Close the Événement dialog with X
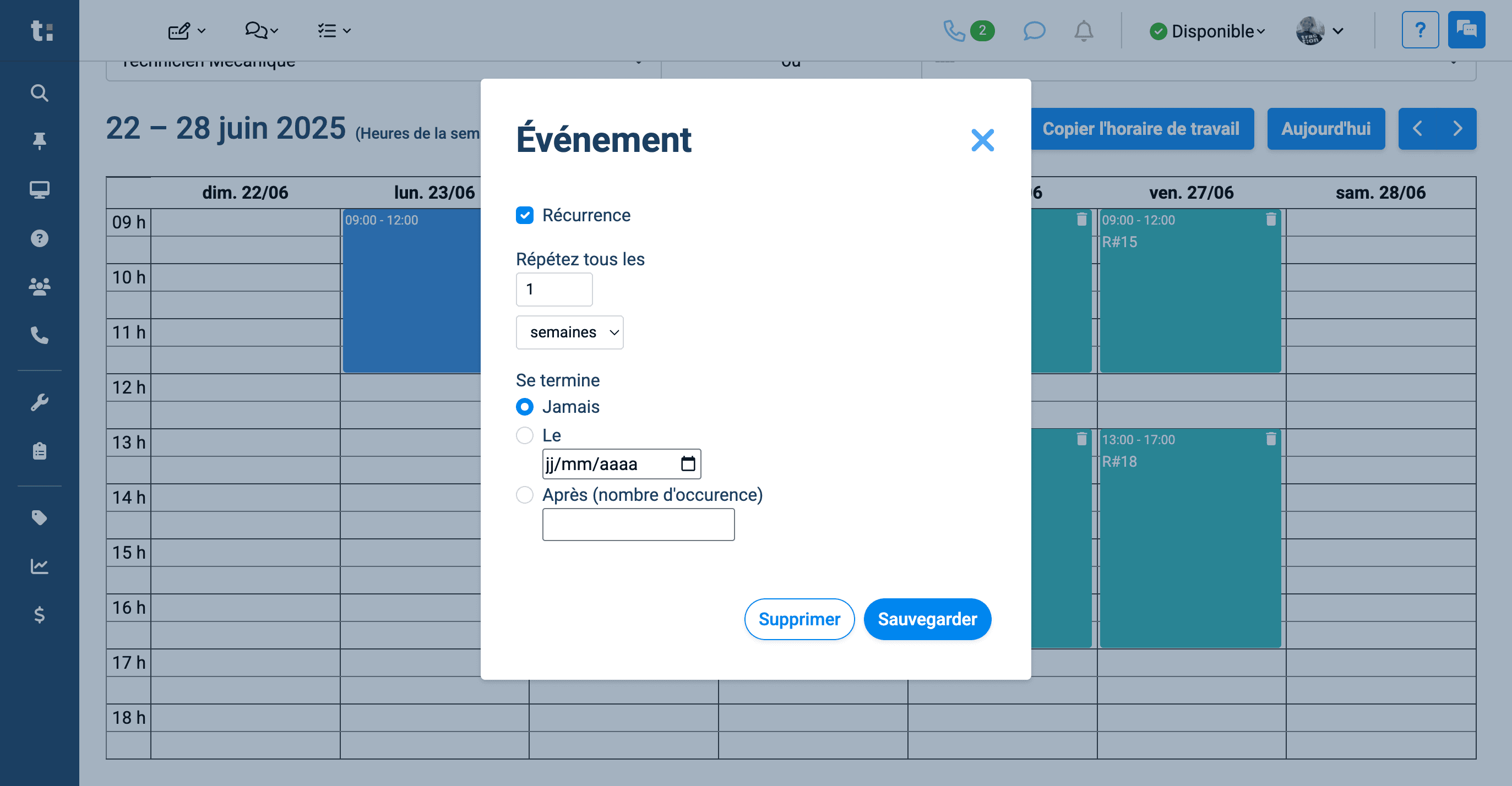The height and width of the screenshot is (786, 1512). pos(982,140)
